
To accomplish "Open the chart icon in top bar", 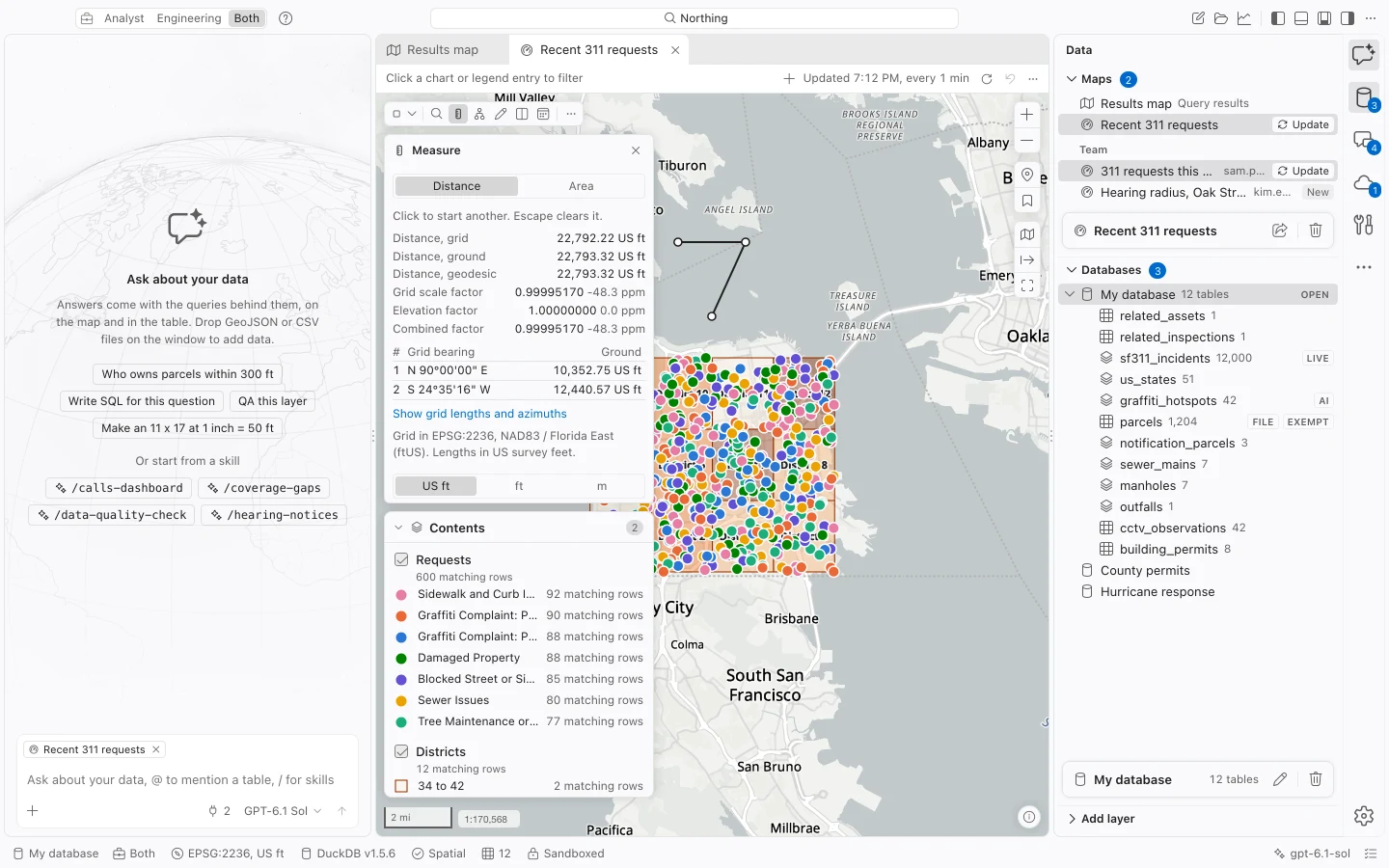I will (1244, 18).
